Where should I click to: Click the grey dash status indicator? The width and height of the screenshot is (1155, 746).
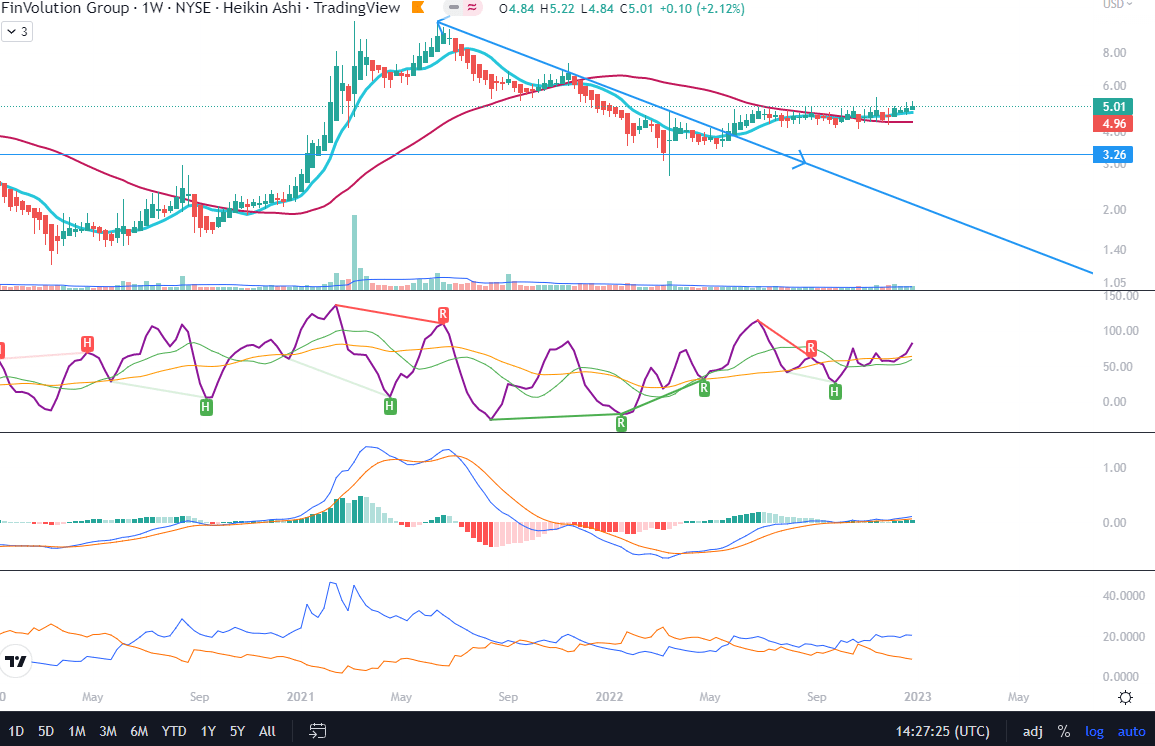tap(454, 8)
